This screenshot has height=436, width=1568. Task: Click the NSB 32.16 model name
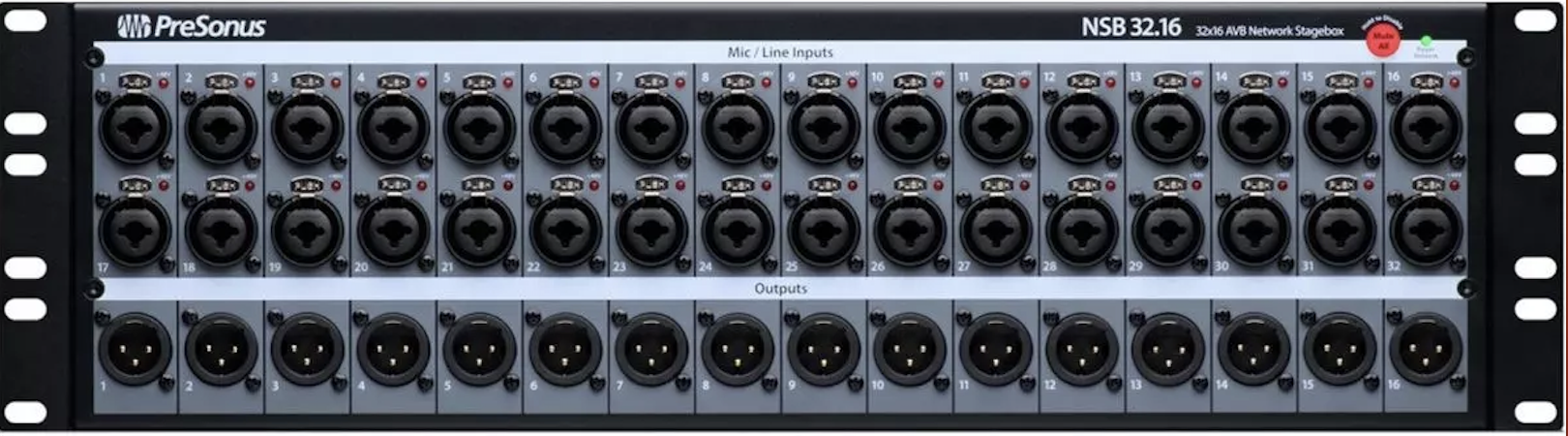1131,28
